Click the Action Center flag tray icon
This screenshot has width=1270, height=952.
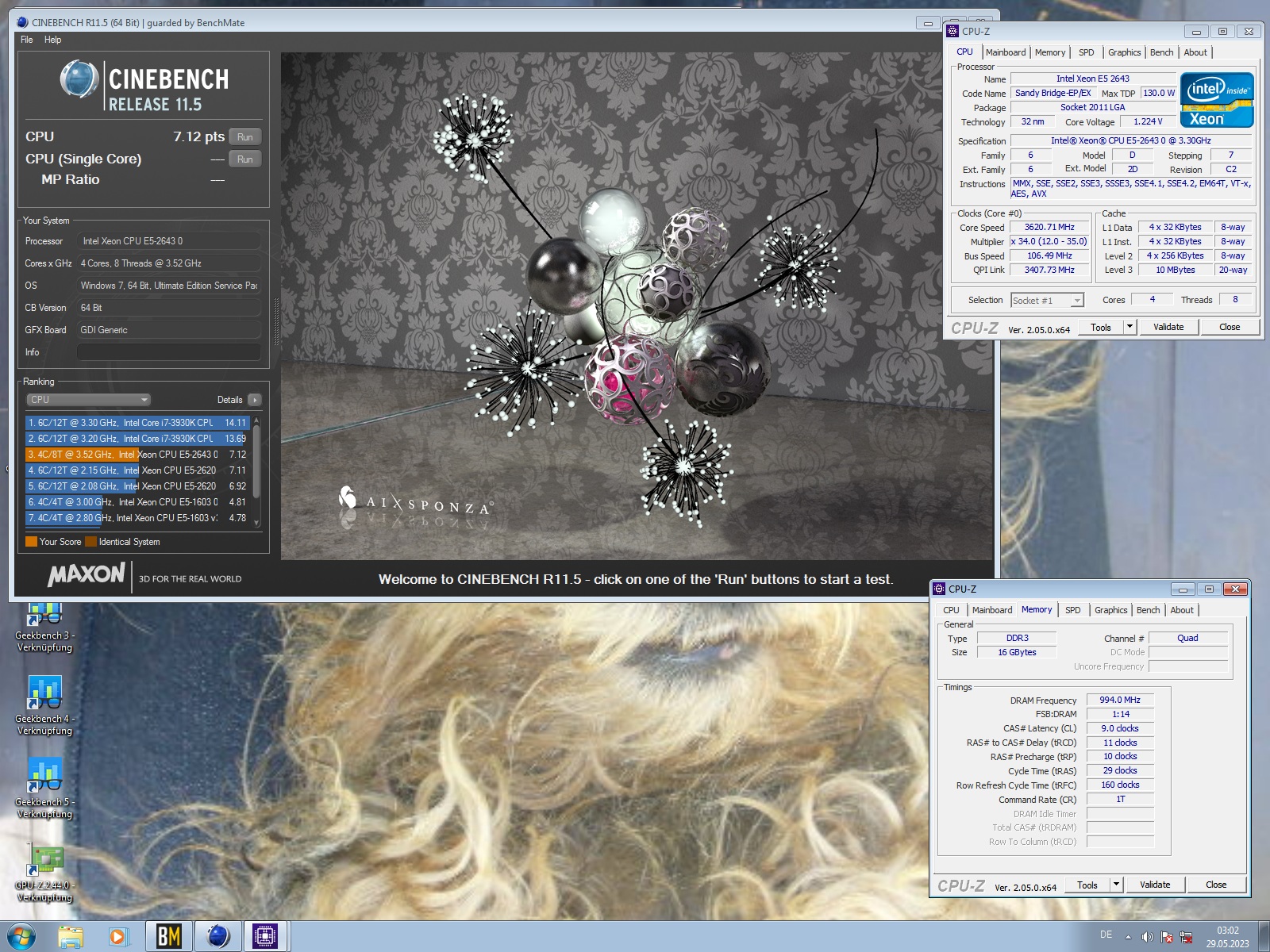(1167, 937)
